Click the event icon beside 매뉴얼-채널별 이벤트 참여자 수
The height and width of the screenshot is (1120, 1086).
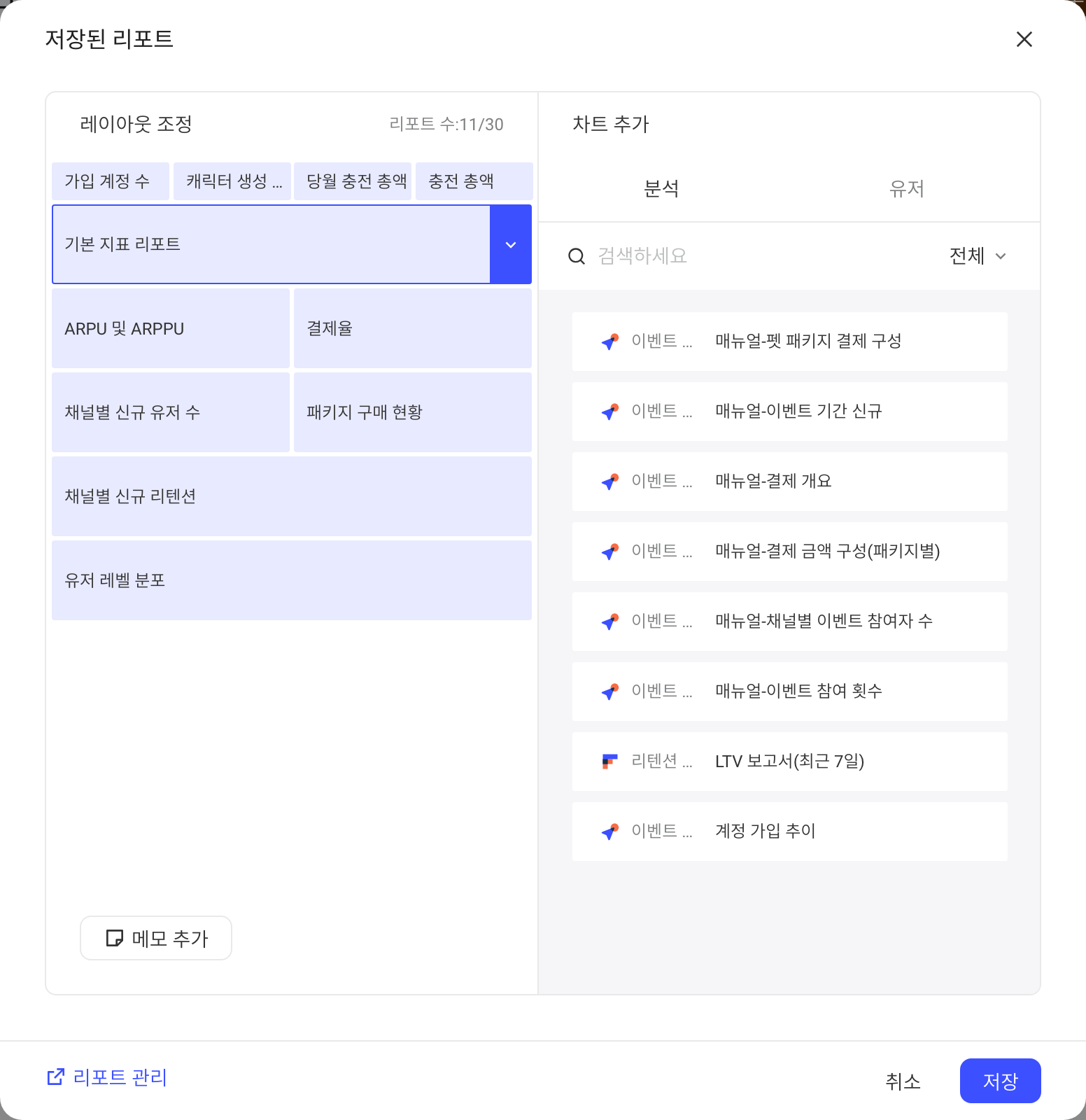point(610,622)
